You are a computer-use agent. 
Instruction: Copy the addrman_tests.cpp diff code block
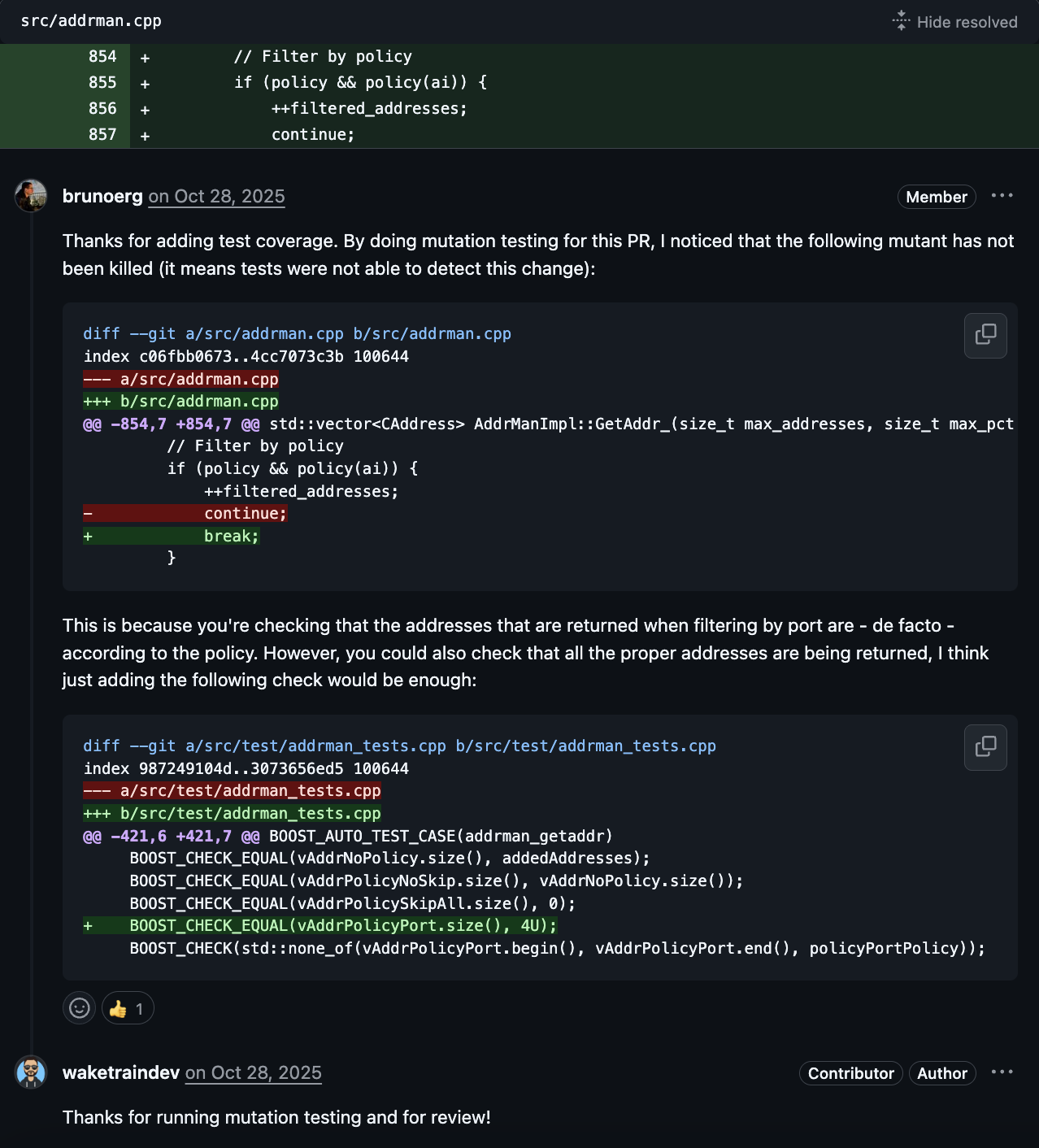pyautogui.click(x=985, y=747)
